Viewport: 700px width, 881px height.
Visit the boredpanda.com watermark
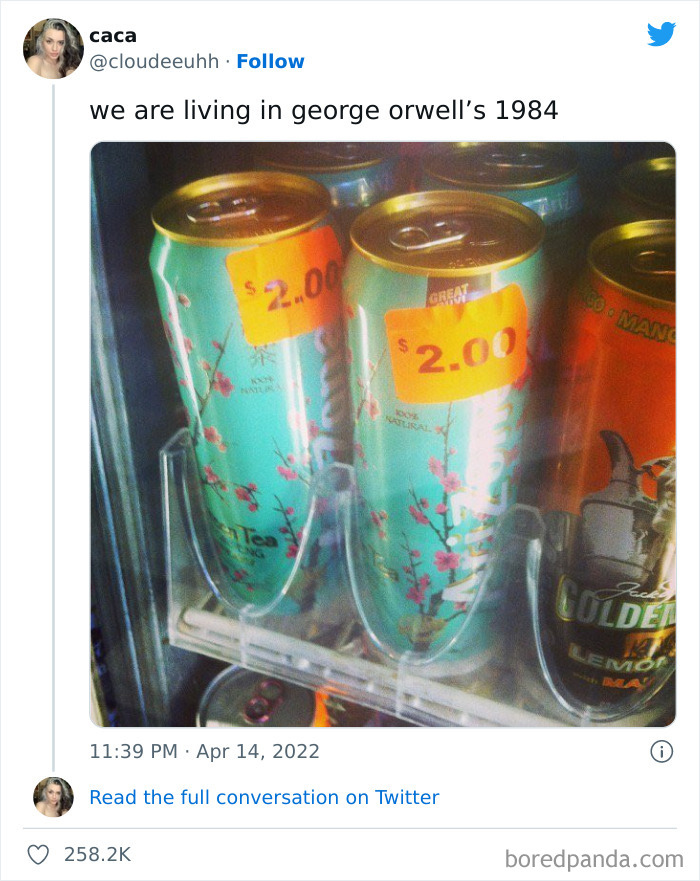click(x=594, y=859)
